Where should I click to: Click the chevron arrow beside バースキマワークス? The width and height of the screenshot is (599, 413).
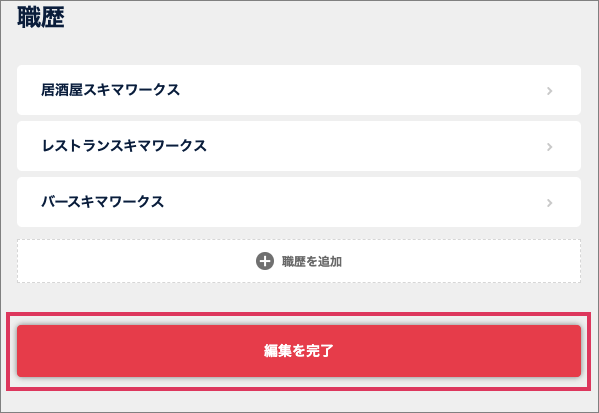pos(549,202)
